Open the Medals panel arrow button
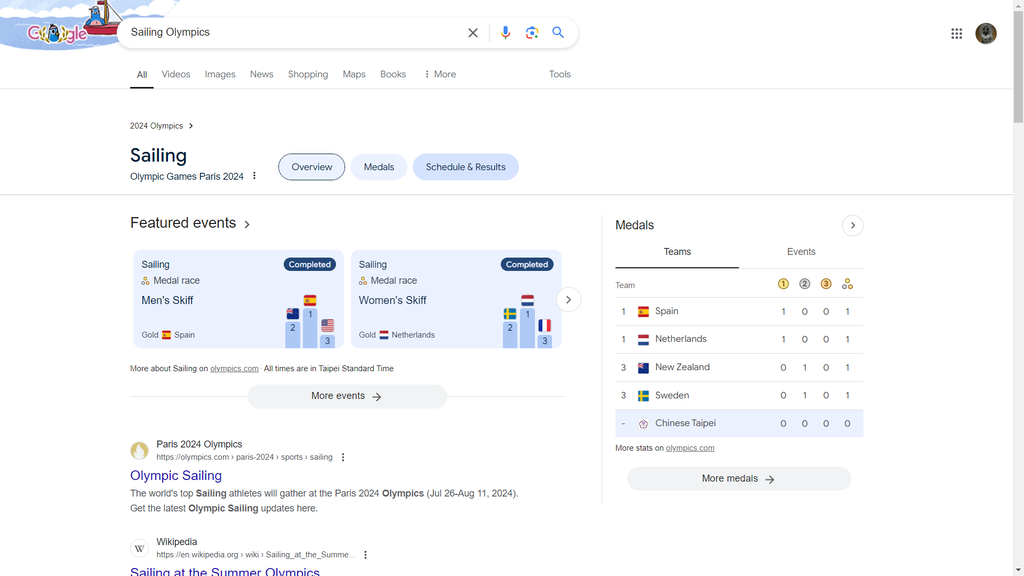Screen dimensions: 1024x576 coord(852,225)
